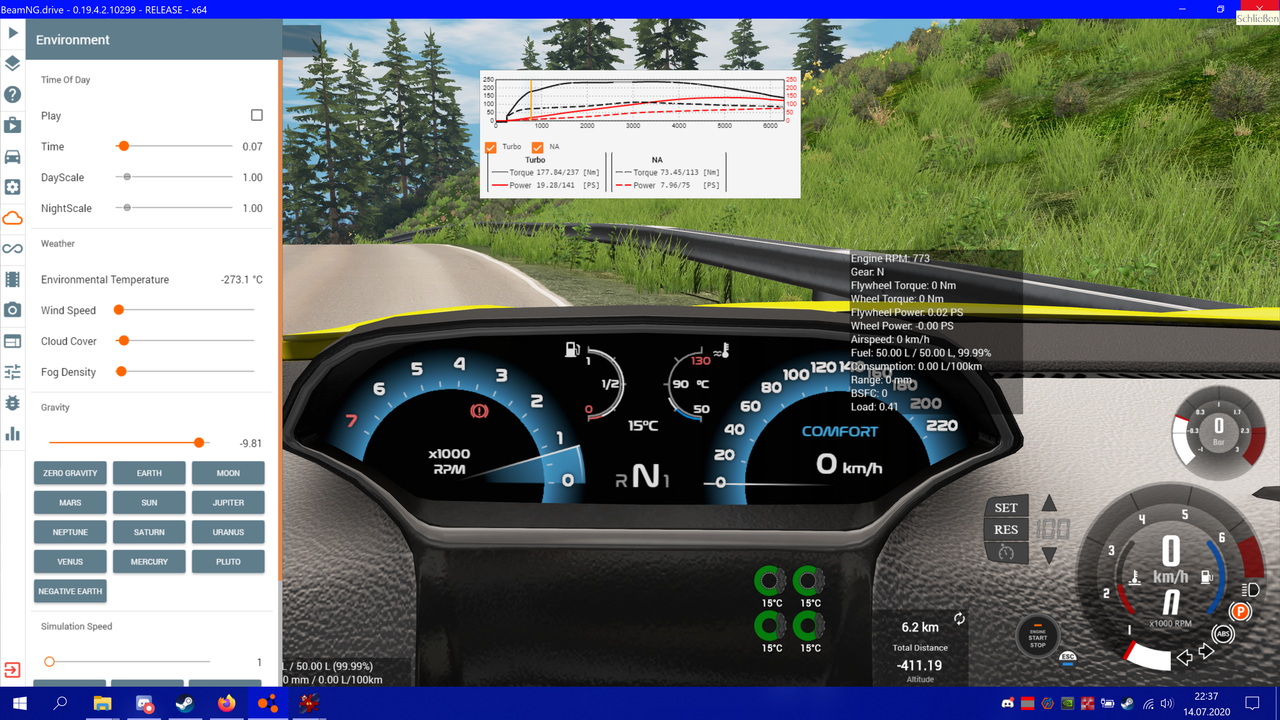
Task: Click the Fog Density slider handle
Action: 121,372
